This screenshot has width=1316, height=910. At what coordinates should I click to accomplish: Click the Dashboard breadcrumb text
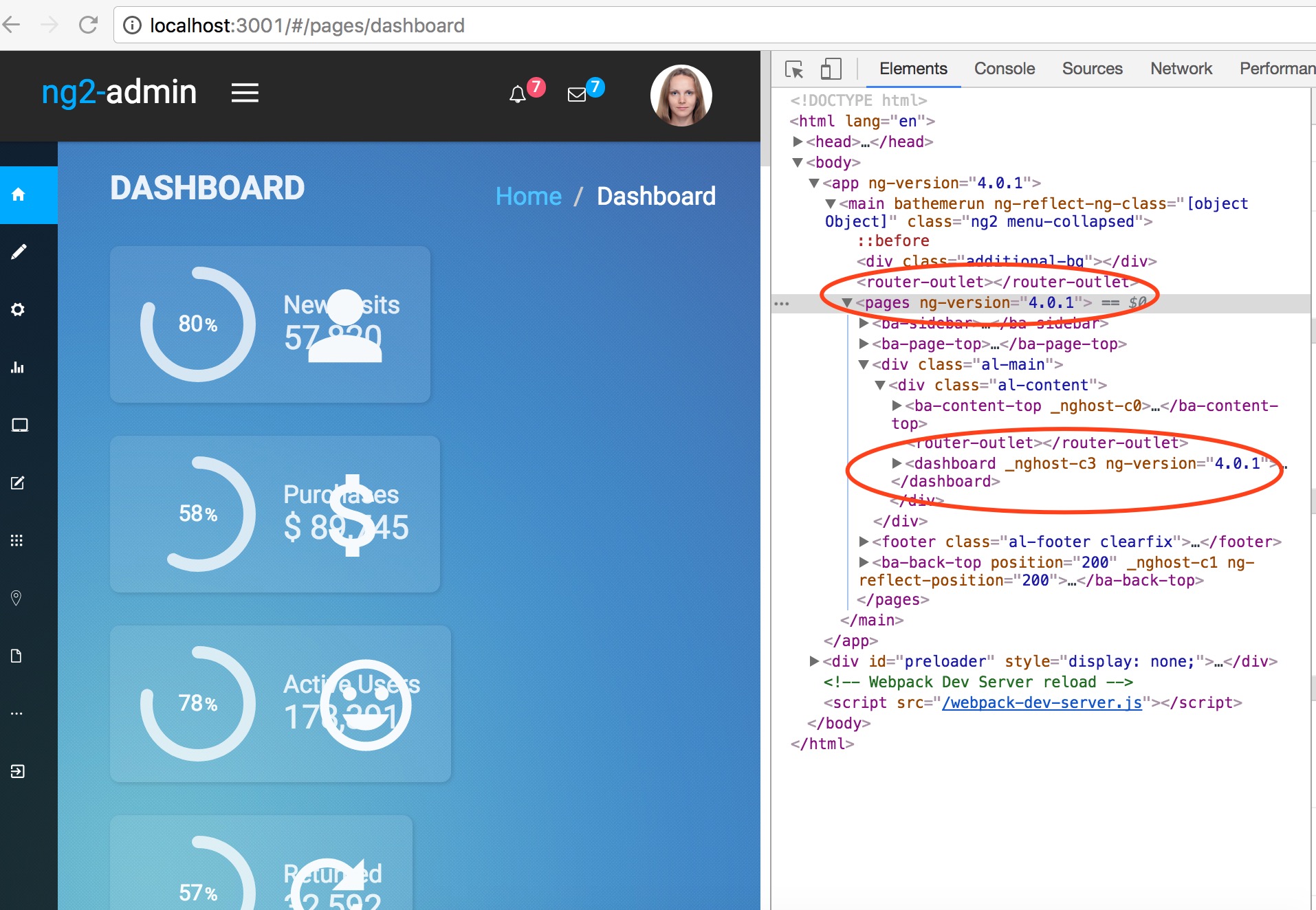point(656,197)
